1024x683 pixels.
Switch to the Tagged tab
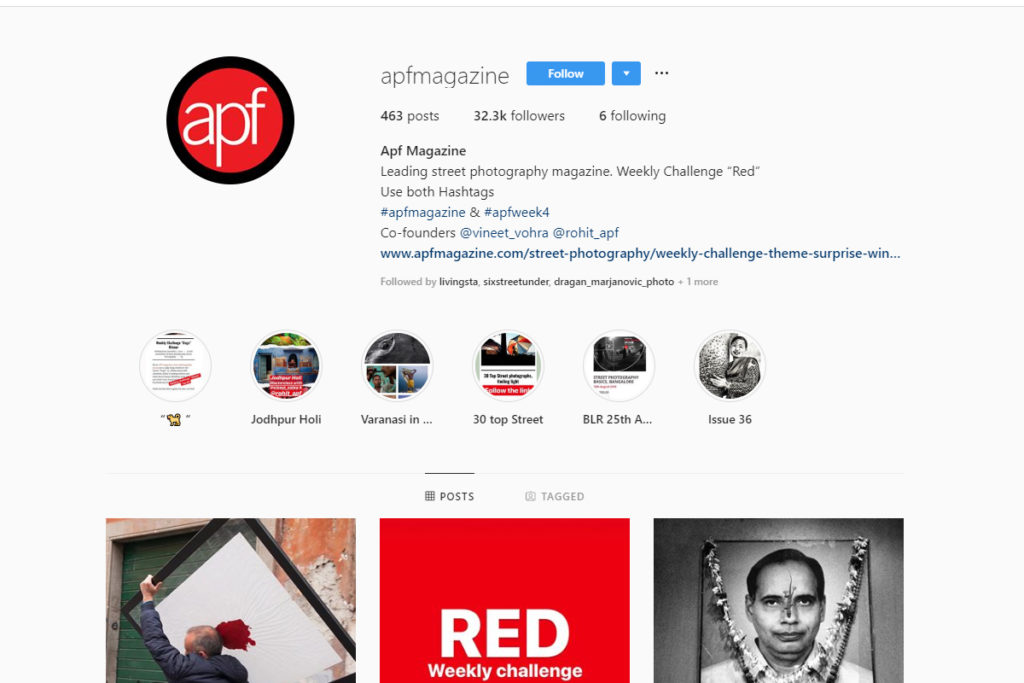[x=554, y=496]
